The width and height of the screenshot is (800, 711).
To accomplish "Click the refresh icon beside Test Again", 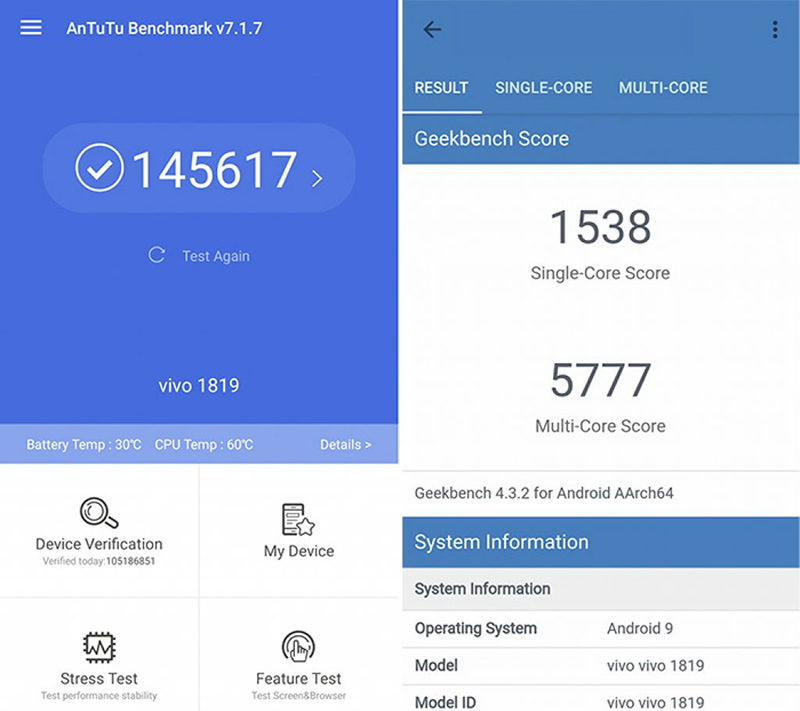I will pos(156,255).
